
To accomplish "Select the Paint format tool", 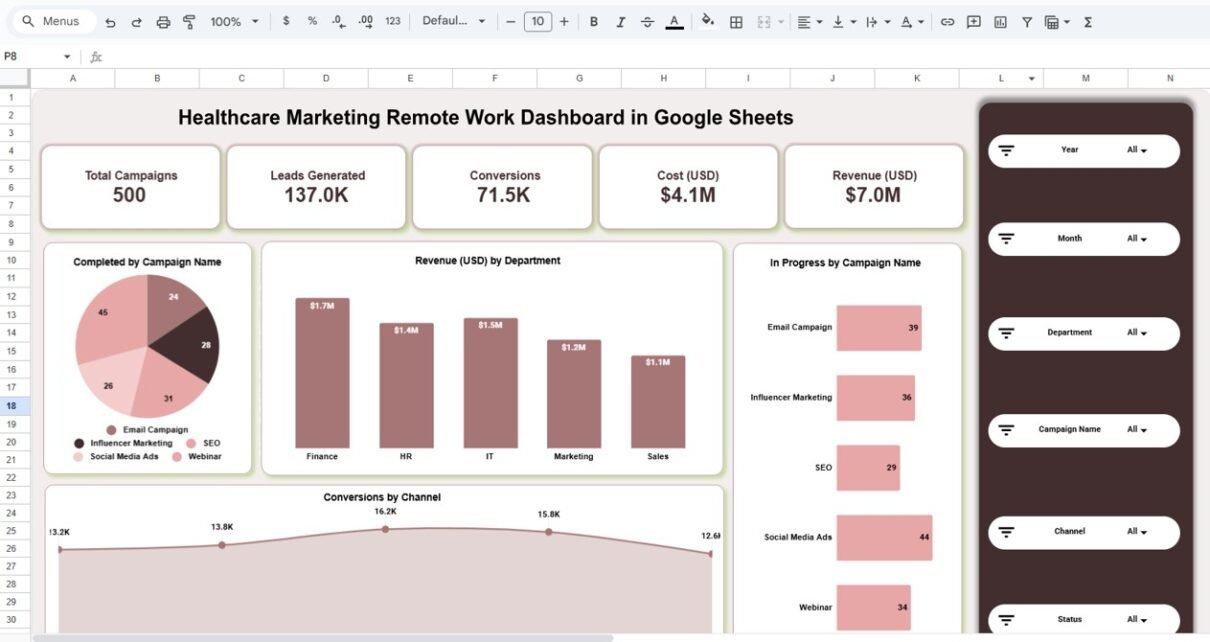I will pos(189,22).
